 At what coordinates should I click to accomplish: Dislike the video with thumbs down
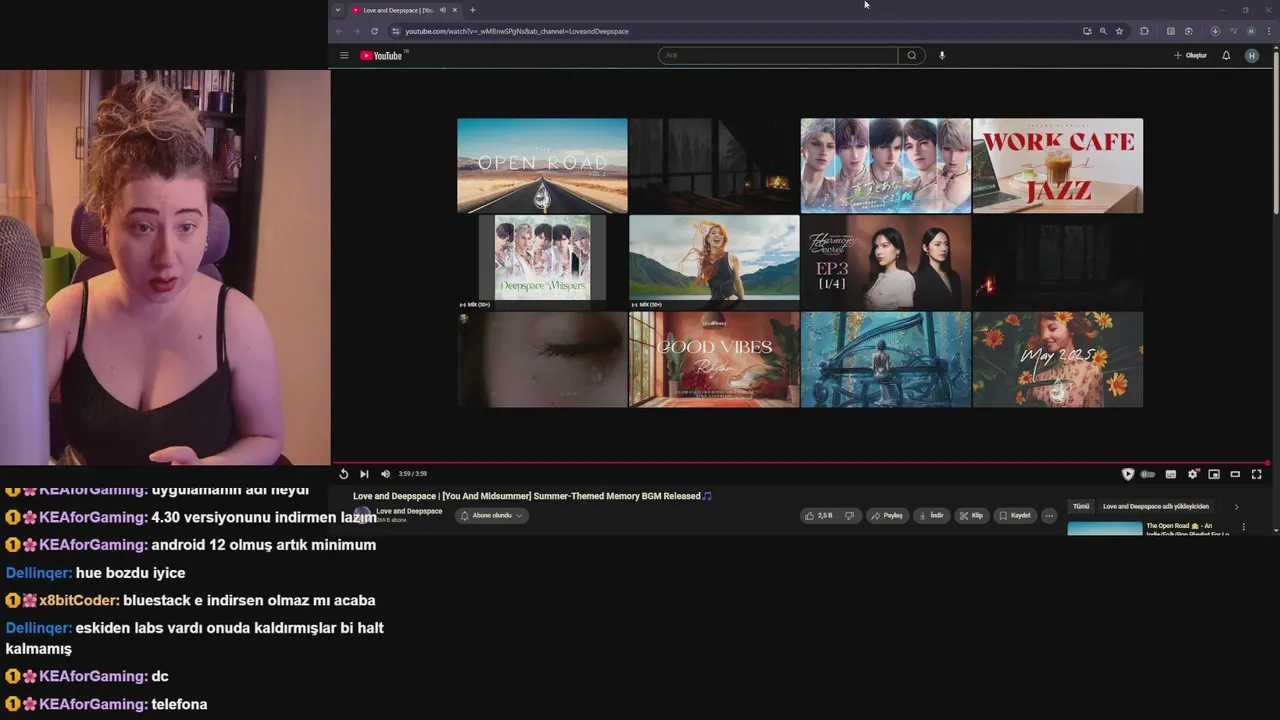[x=849, y=516]
